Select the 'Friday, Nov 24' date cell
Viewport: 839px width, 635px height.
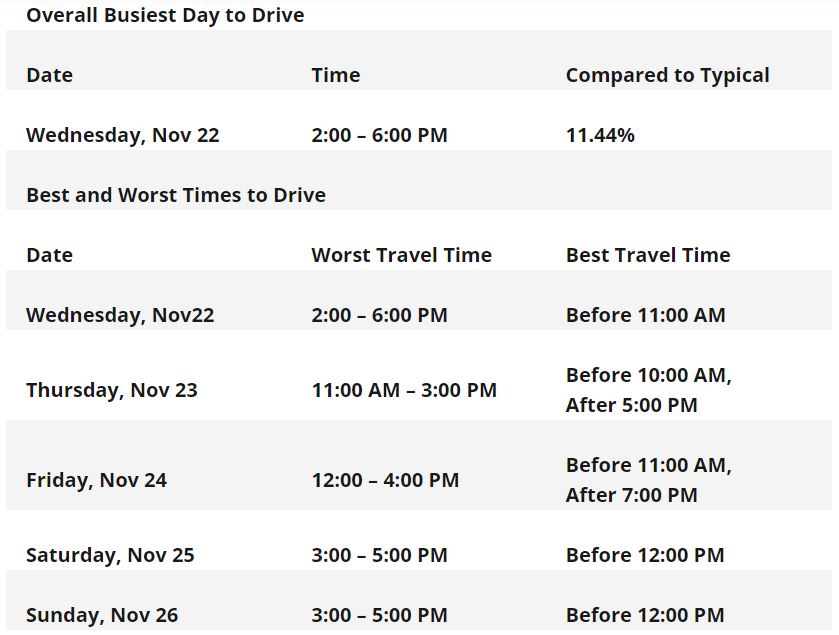(x=96, y=480)
